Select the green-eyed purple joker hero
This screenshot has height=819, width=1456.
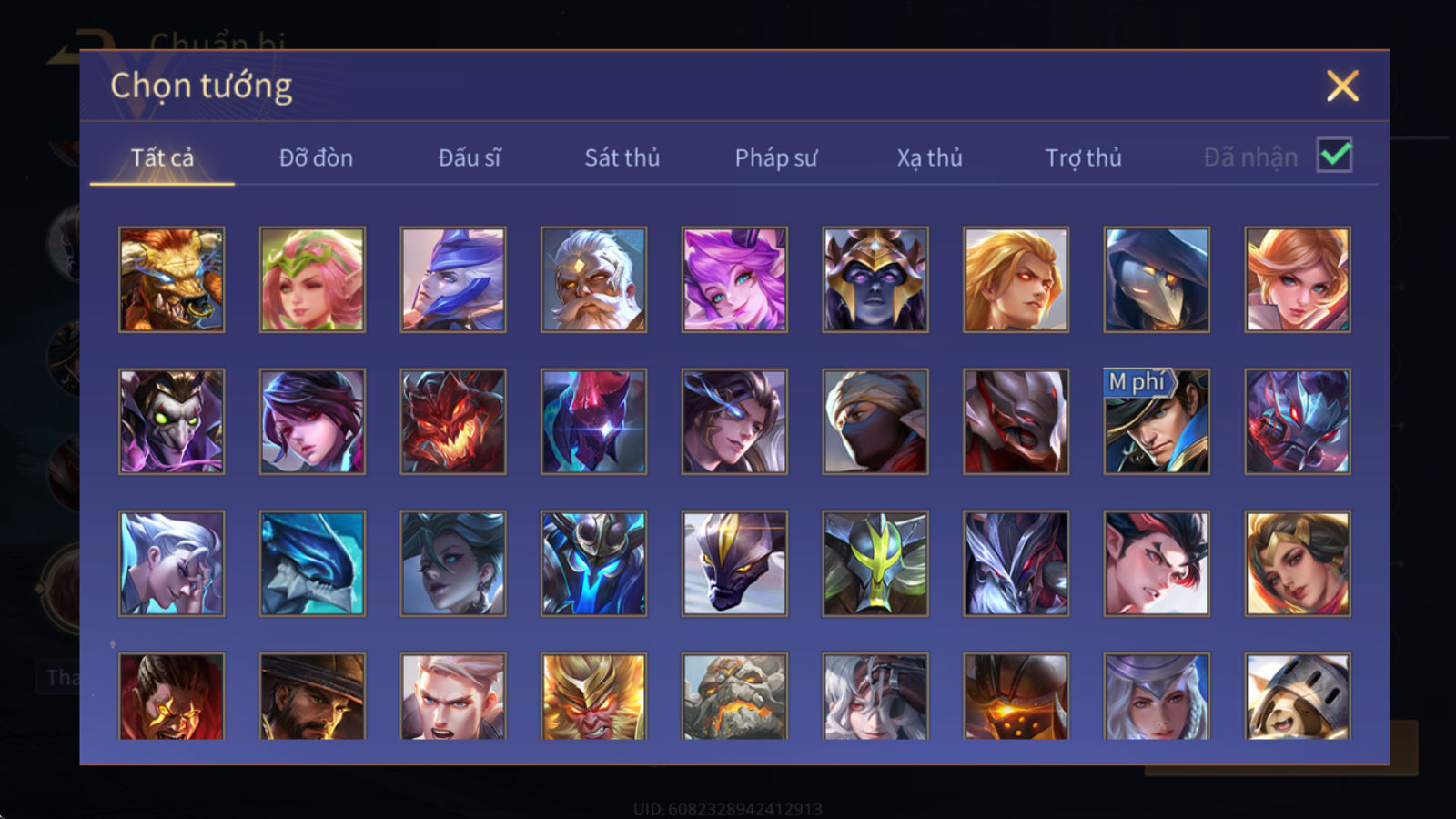click(x=171, y=421)
